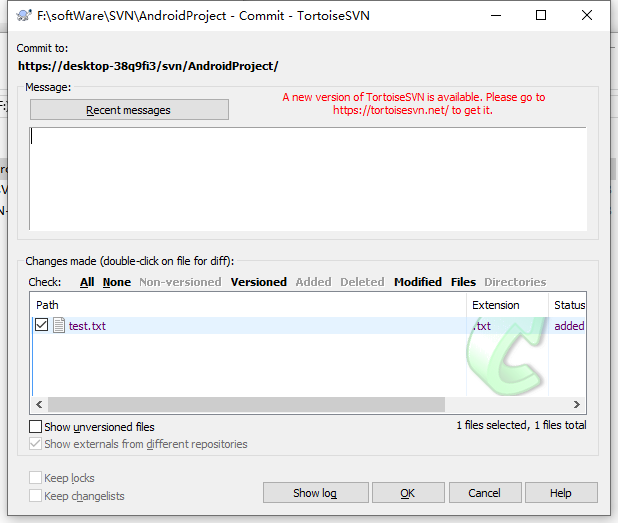This screenshot has width=618, height=523.
Task: Click inside the commit message text box
Action: 308,179
